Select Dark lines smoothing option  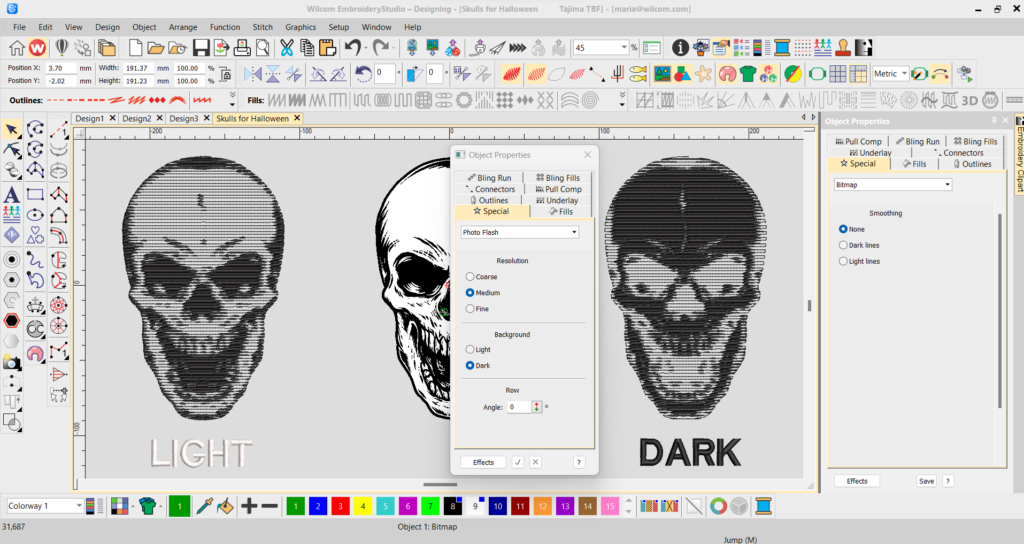(x=843, y=245)
